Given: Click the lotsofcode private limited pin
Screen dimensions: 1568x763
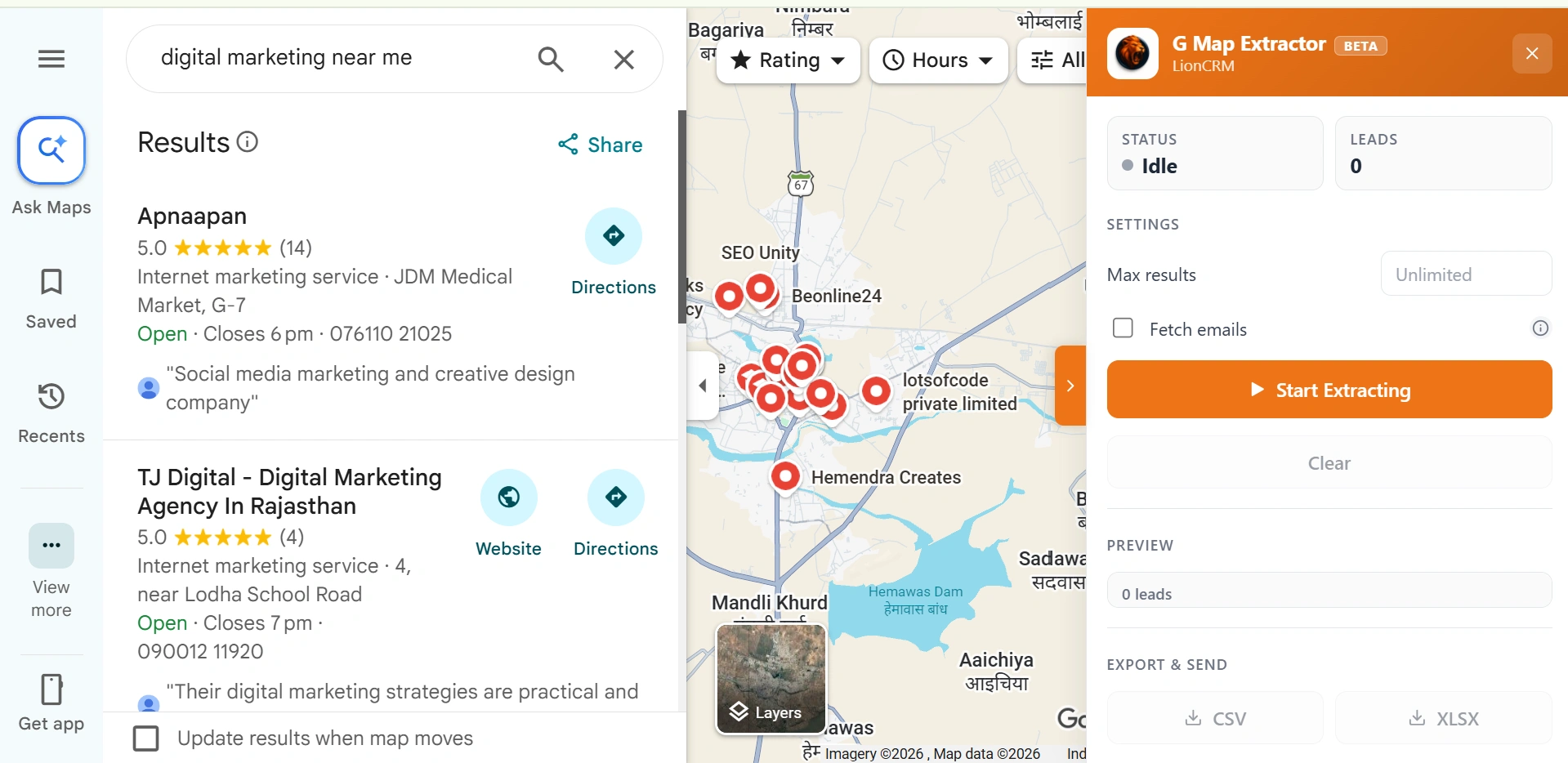Looking at the screenshot, I should [876, 391].
